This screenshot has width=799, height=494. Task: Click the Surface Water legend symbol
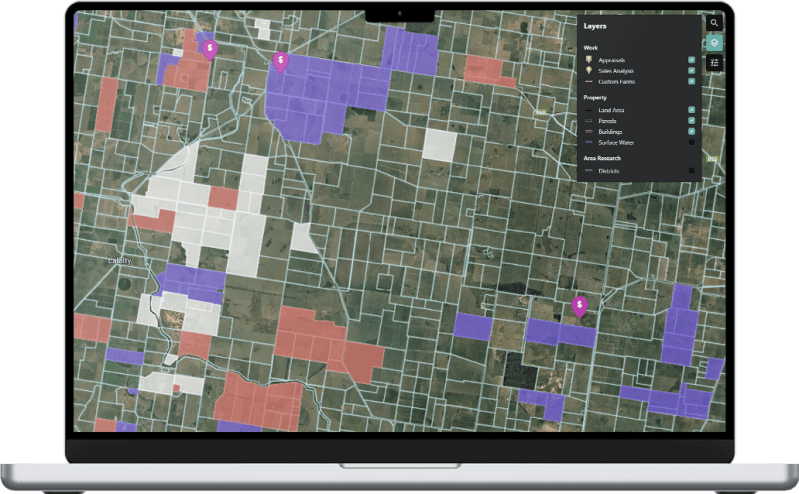tap(589, 143)
